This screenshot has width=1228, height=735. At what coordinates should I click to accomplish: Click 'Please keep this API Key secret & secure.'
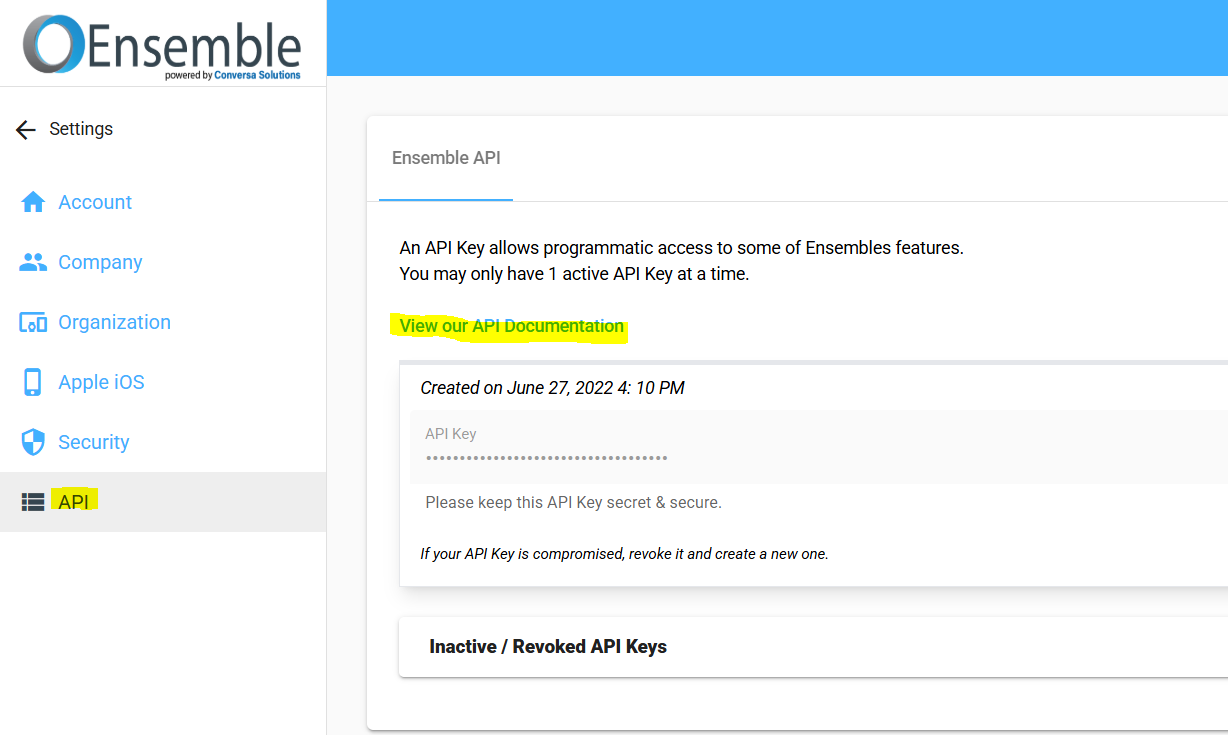573,502
